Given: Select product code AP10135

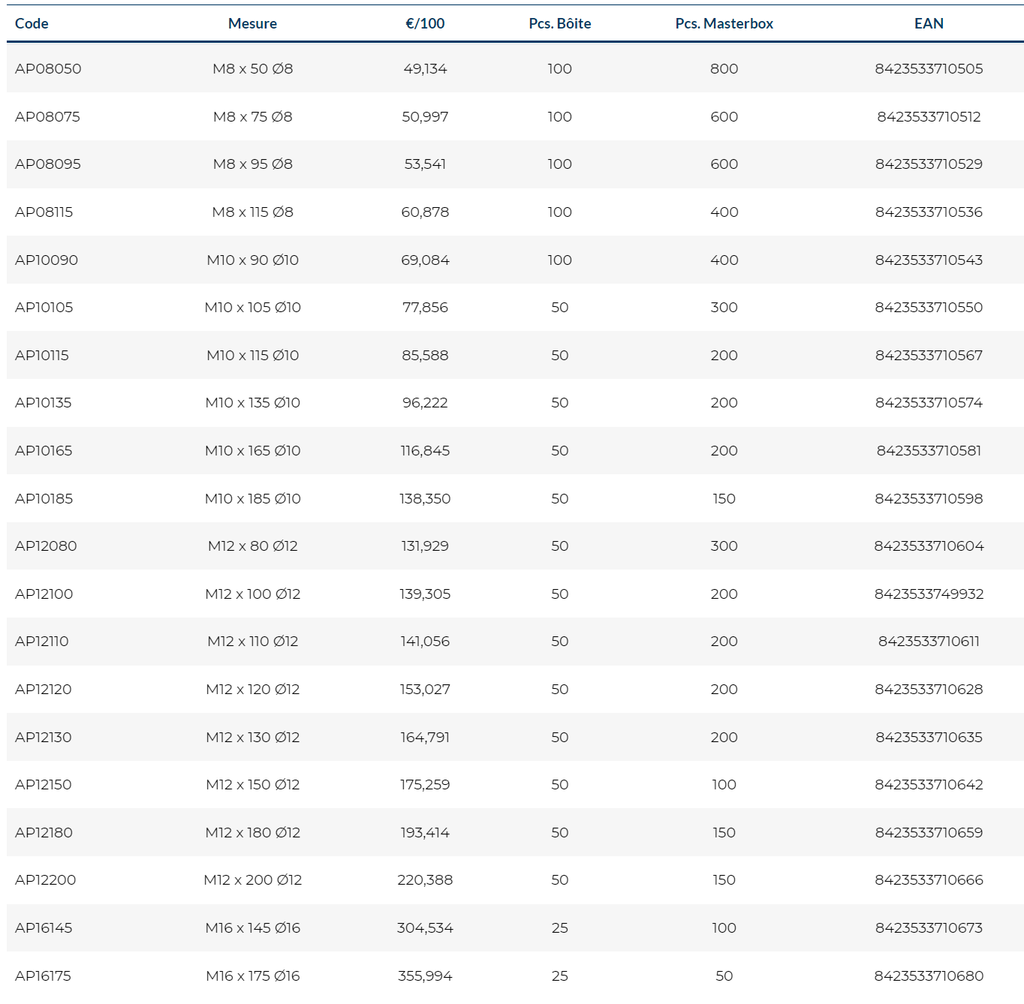Looking at the screenshot, I should 43,402.
